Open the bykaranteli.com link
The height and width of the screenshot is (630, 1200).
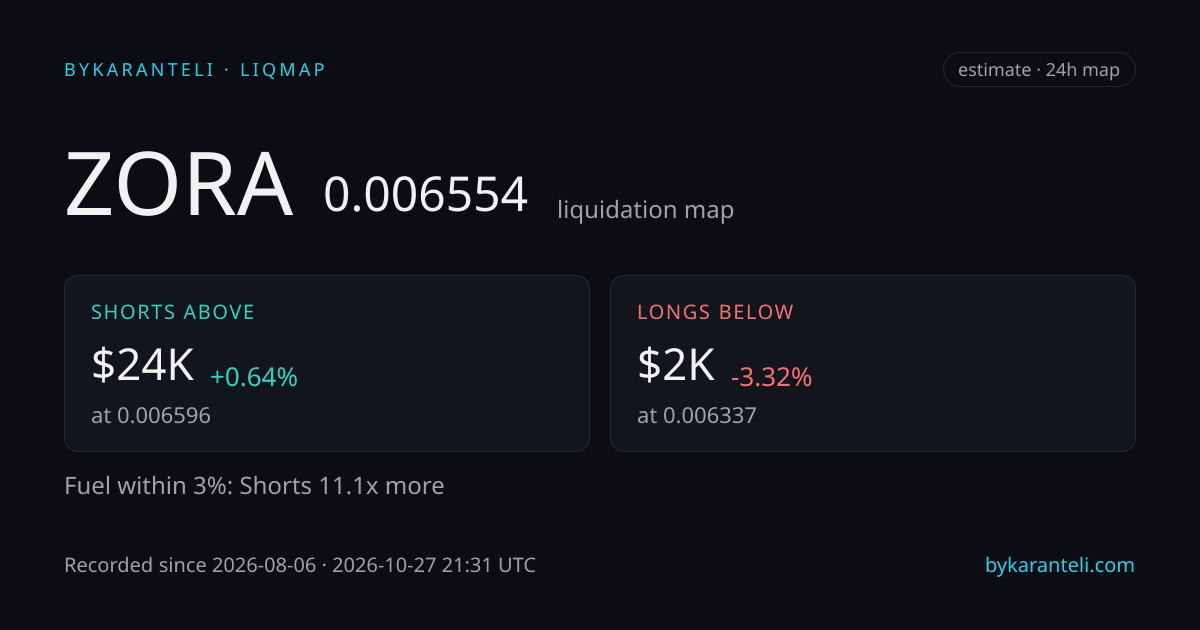[1060, 565]
